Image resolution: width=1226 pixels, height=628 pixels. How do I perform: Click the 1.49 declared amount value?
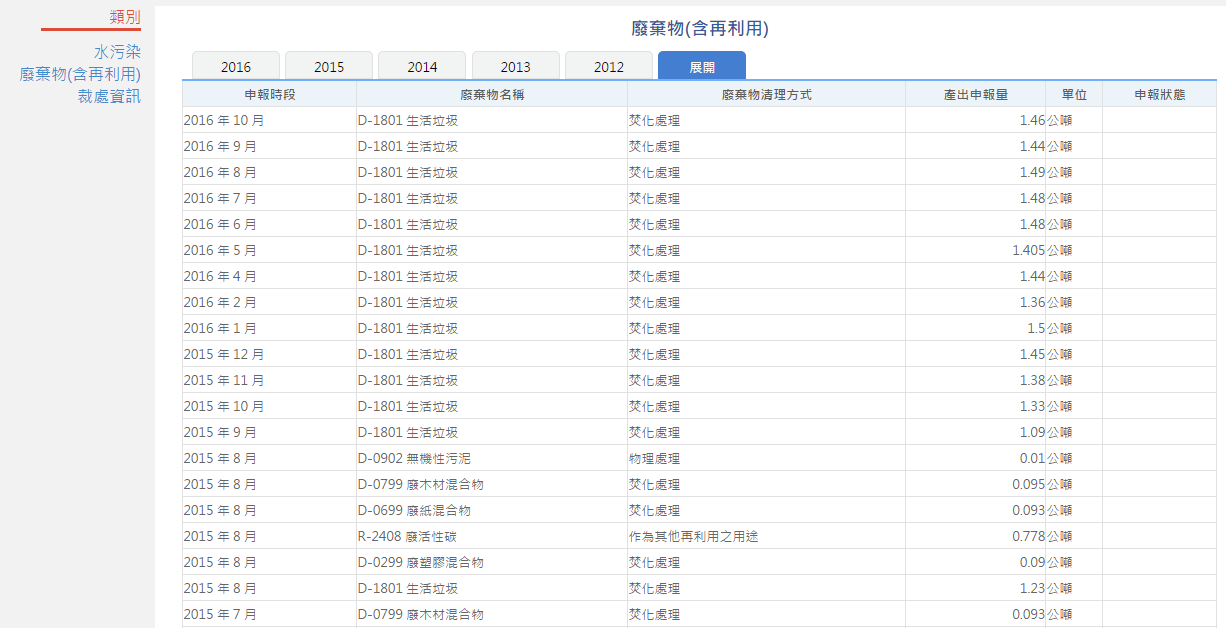point(1032,172)
